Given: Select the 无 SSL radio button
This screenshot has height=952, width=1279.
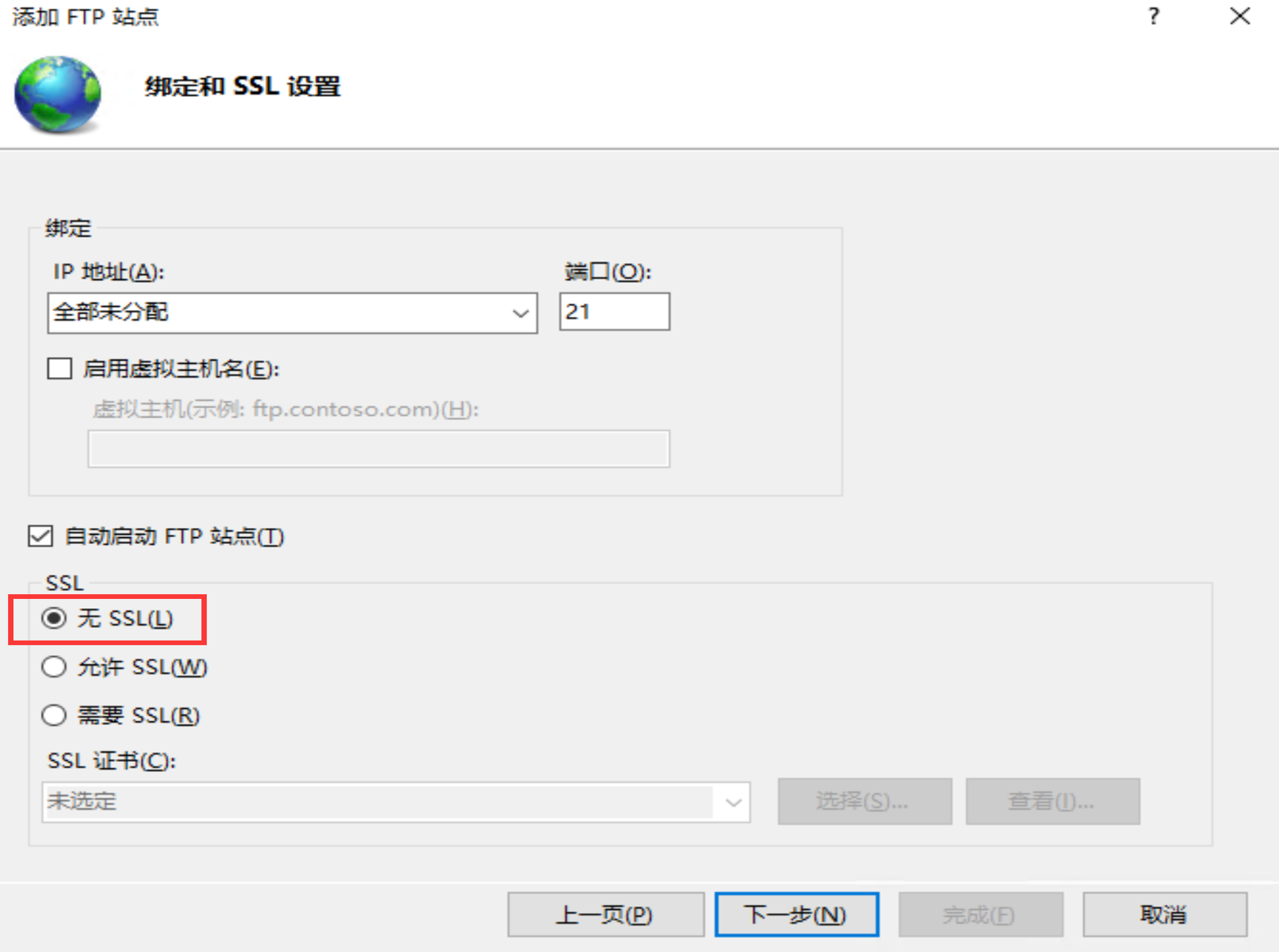Looking at the screenshot, I should [54, 618].
